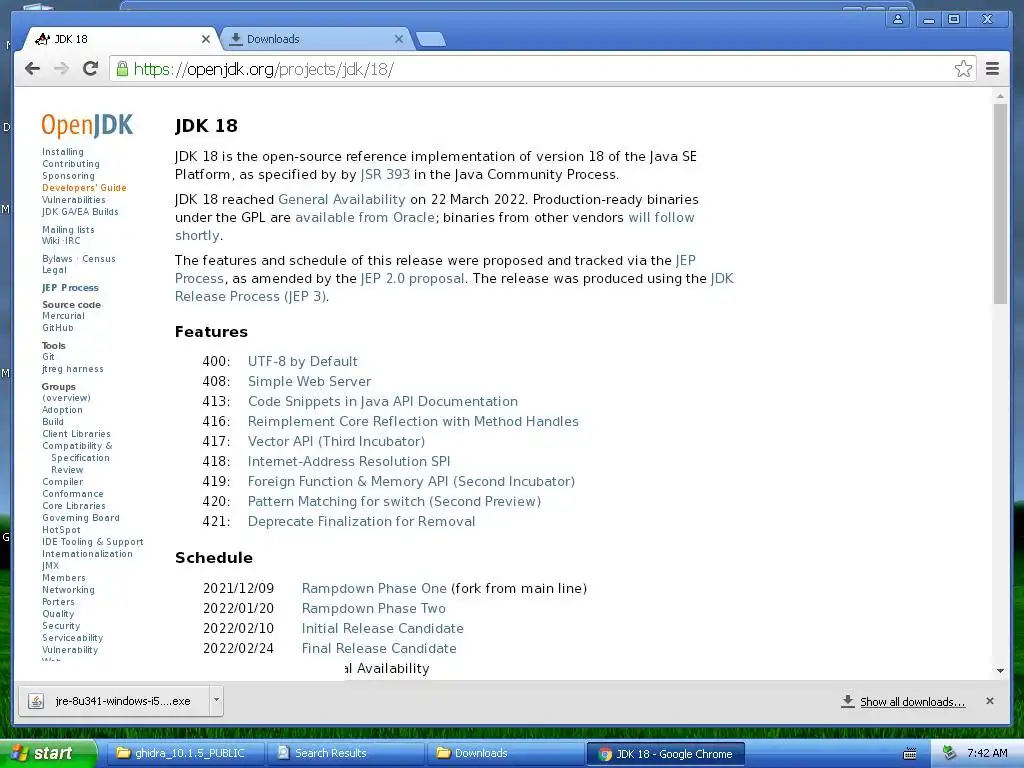Click the vertical scrollbar thumb

[x=1000, y=202]
